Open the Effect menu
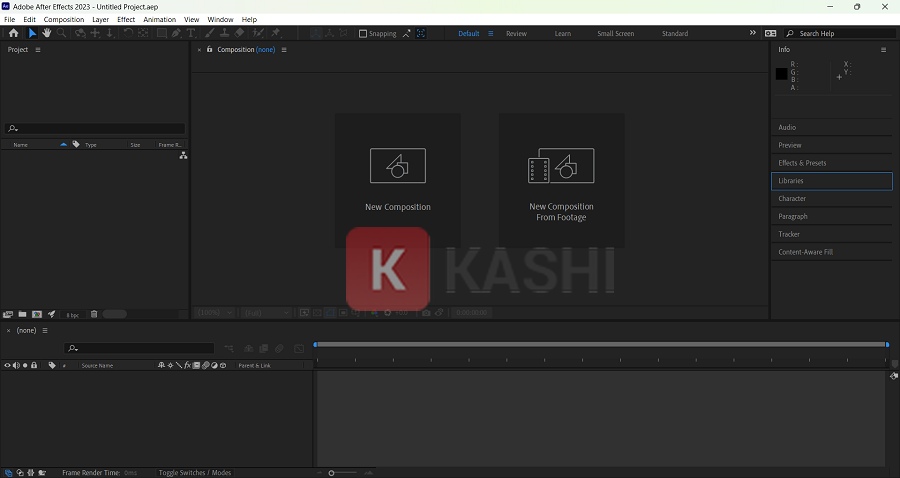Image resolution: width=900 pixels, height=478 pixels. tap(126, 20)
